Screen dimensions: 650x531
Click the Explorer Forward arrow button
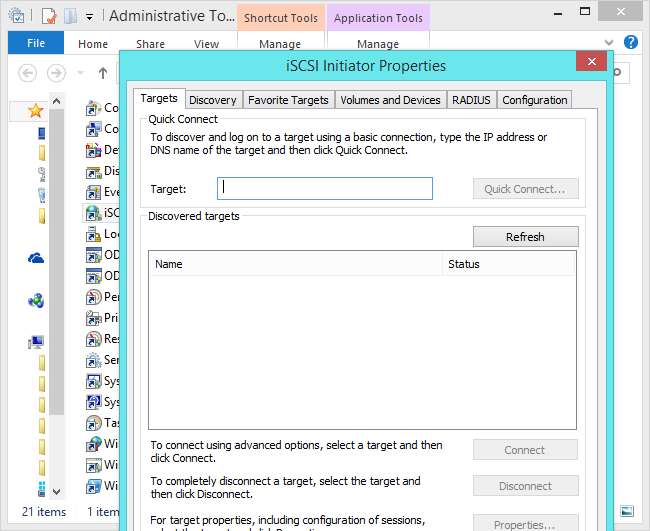pos(56,73)
